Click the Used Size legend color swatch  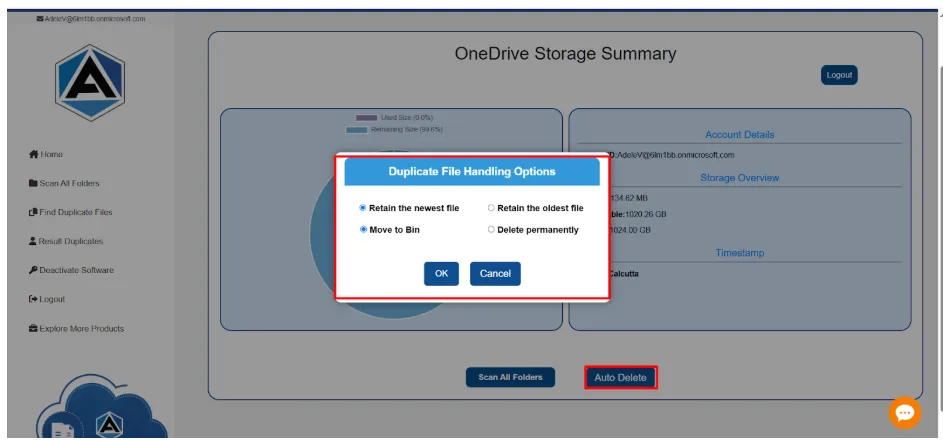click(x=366, y=118)
